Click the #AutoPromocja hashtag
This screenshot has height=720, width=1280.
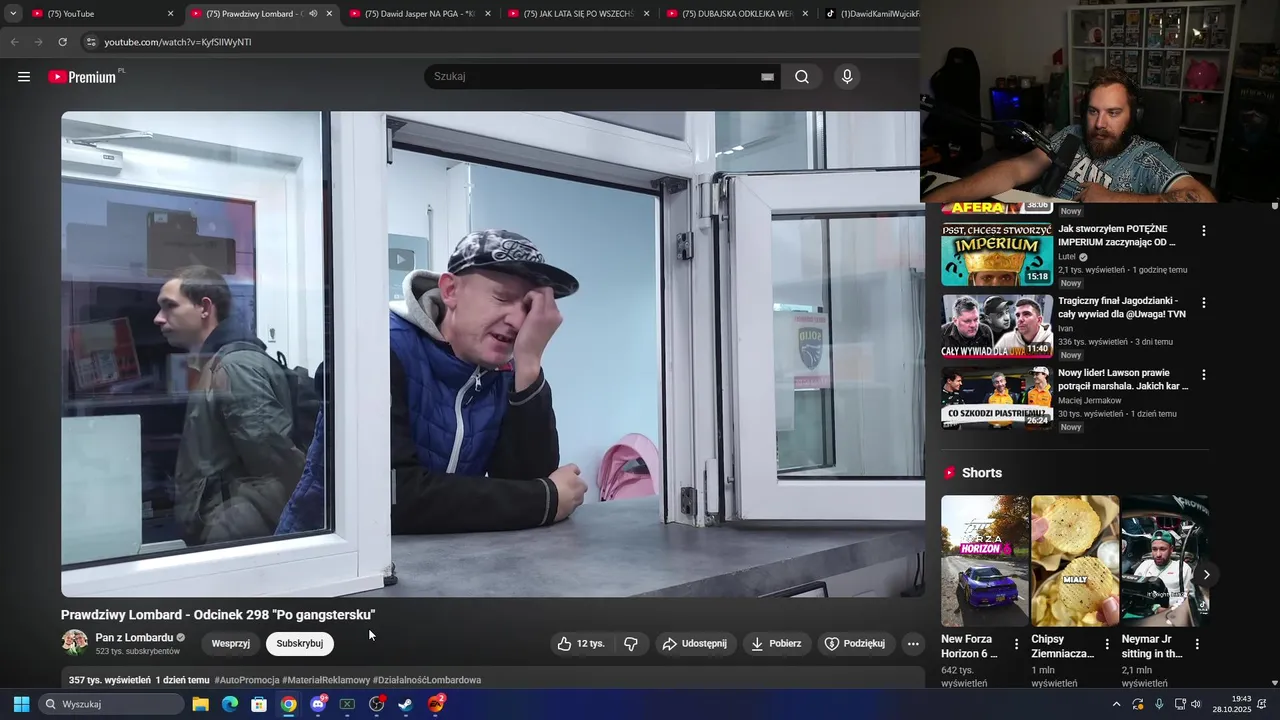247,680
